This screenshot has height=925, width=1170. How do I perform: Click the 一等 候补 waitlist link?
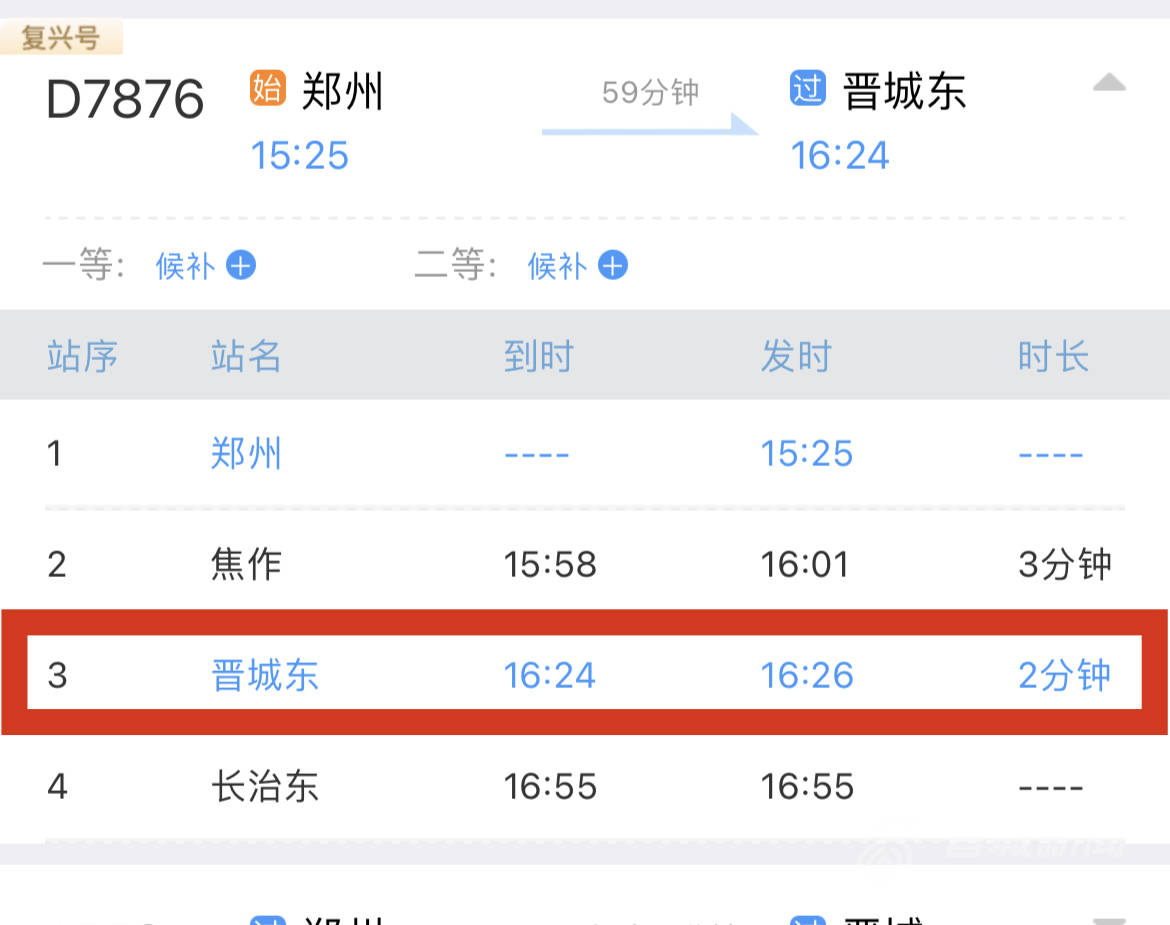185,265
